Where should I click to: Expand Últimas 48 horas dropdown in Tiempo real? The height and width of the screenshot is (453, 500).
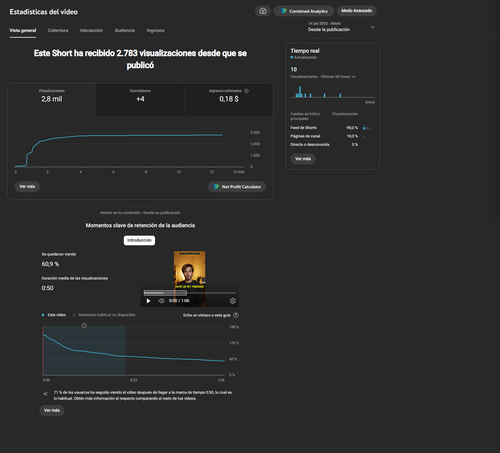(323, 77)
